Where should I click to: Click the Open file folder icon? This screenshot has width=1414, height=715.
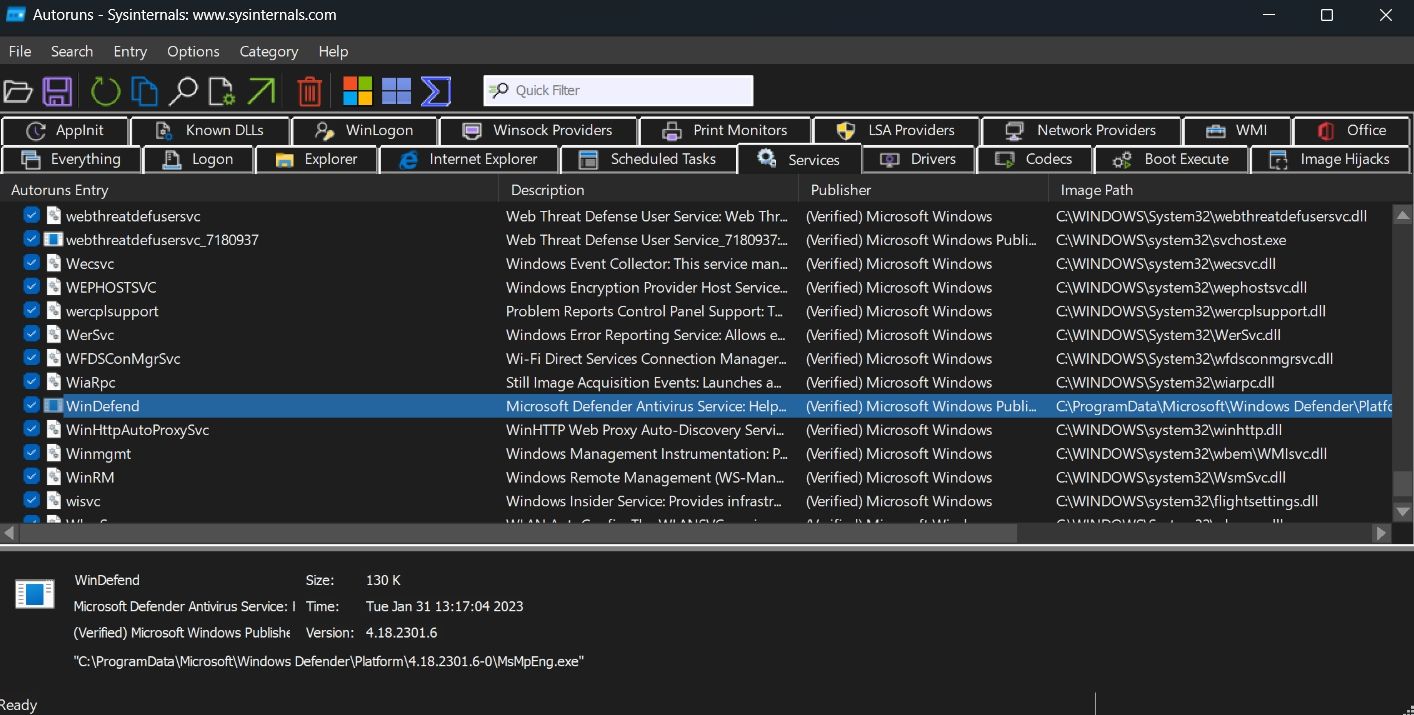[18, 91]
